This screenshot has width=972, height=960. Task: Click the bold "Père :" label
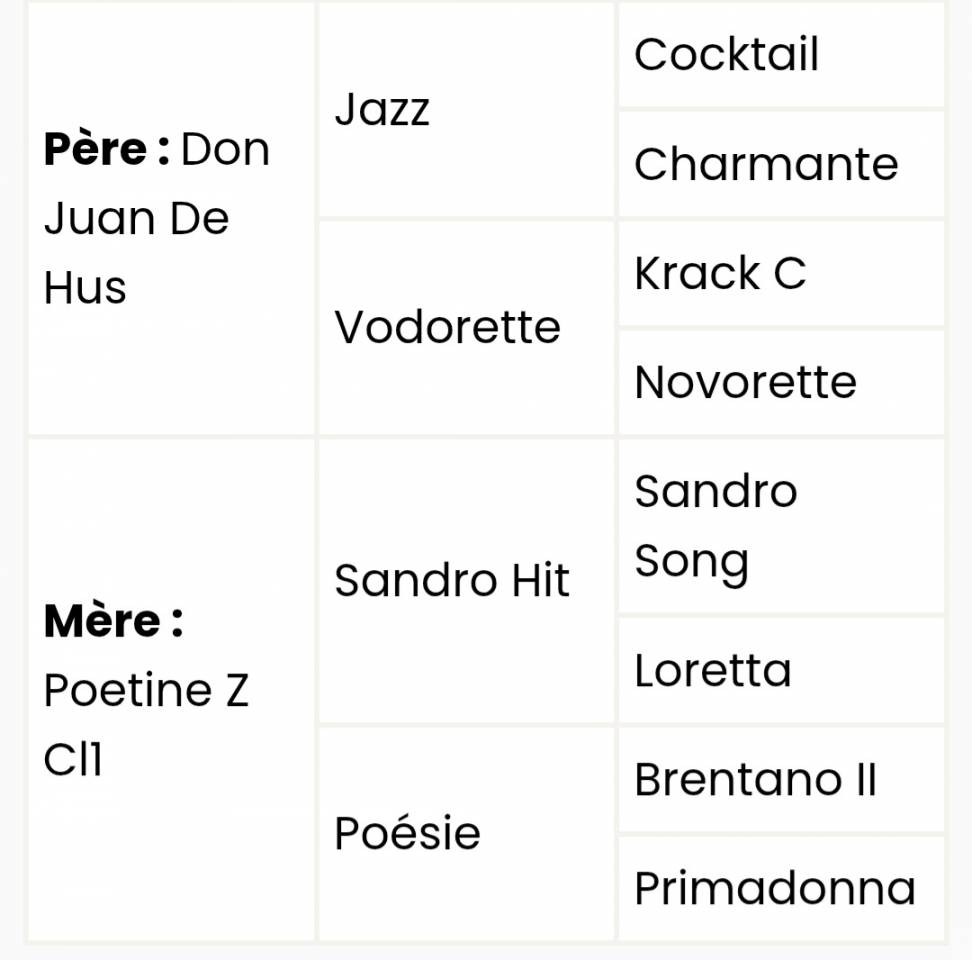[x=106, y=150]
